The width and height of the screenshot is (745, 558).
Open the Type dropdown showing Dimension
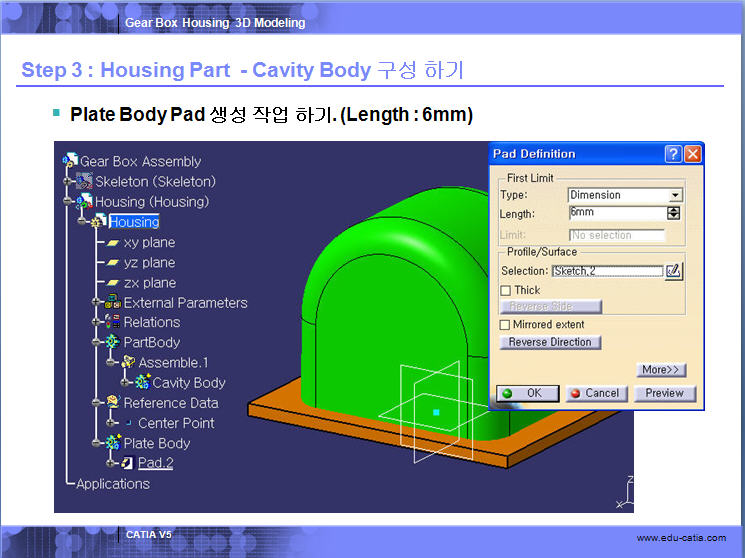tap(676, 195)
